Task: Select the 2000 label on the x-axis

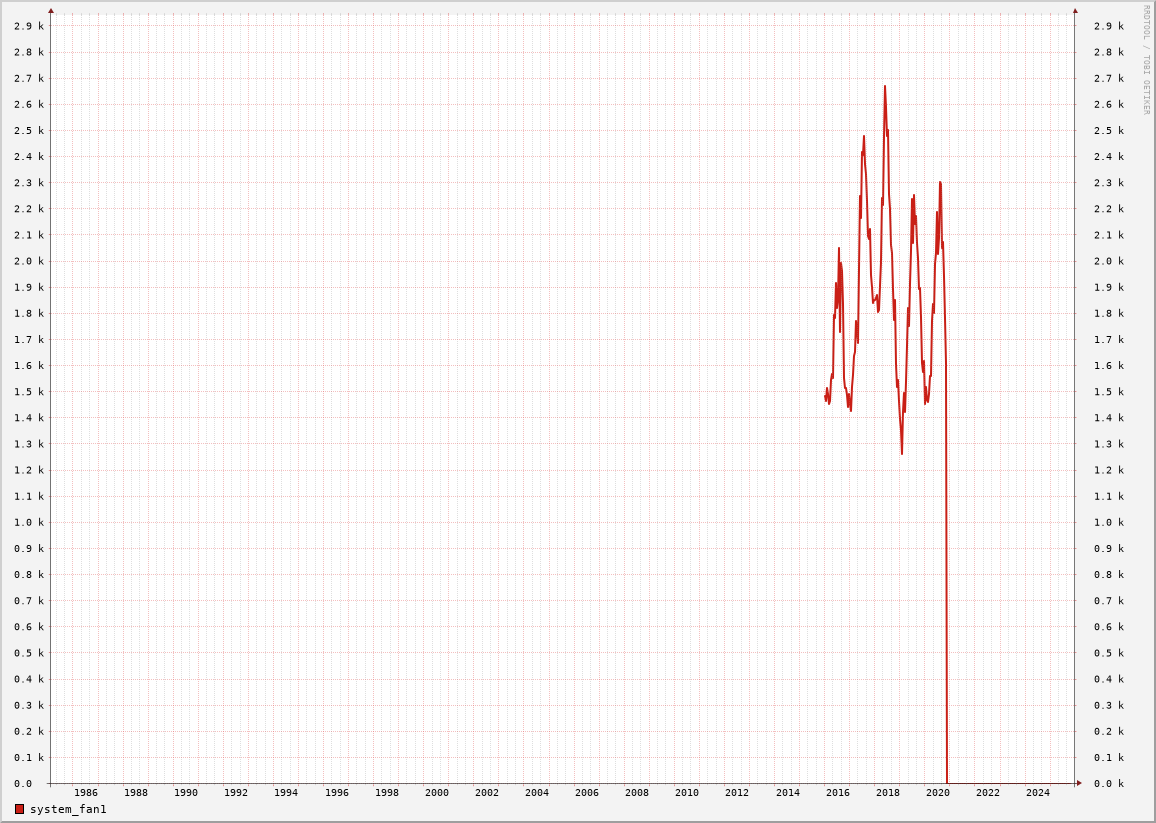Action: coord(437,793)
